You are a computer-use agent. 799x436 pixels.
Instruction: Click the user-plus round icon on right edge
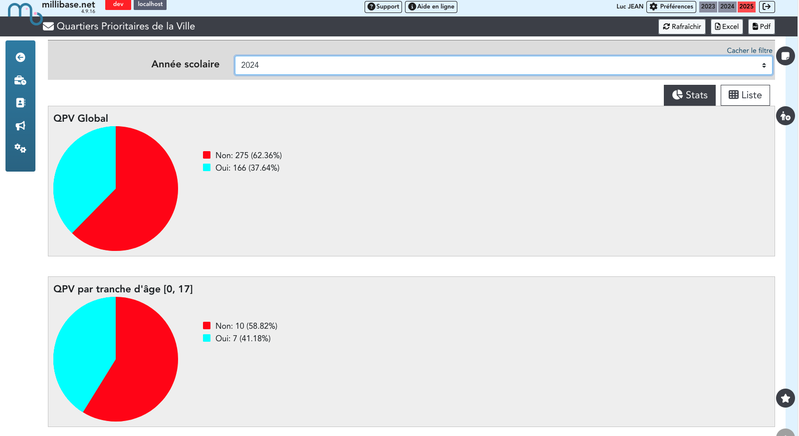(786, 116)
